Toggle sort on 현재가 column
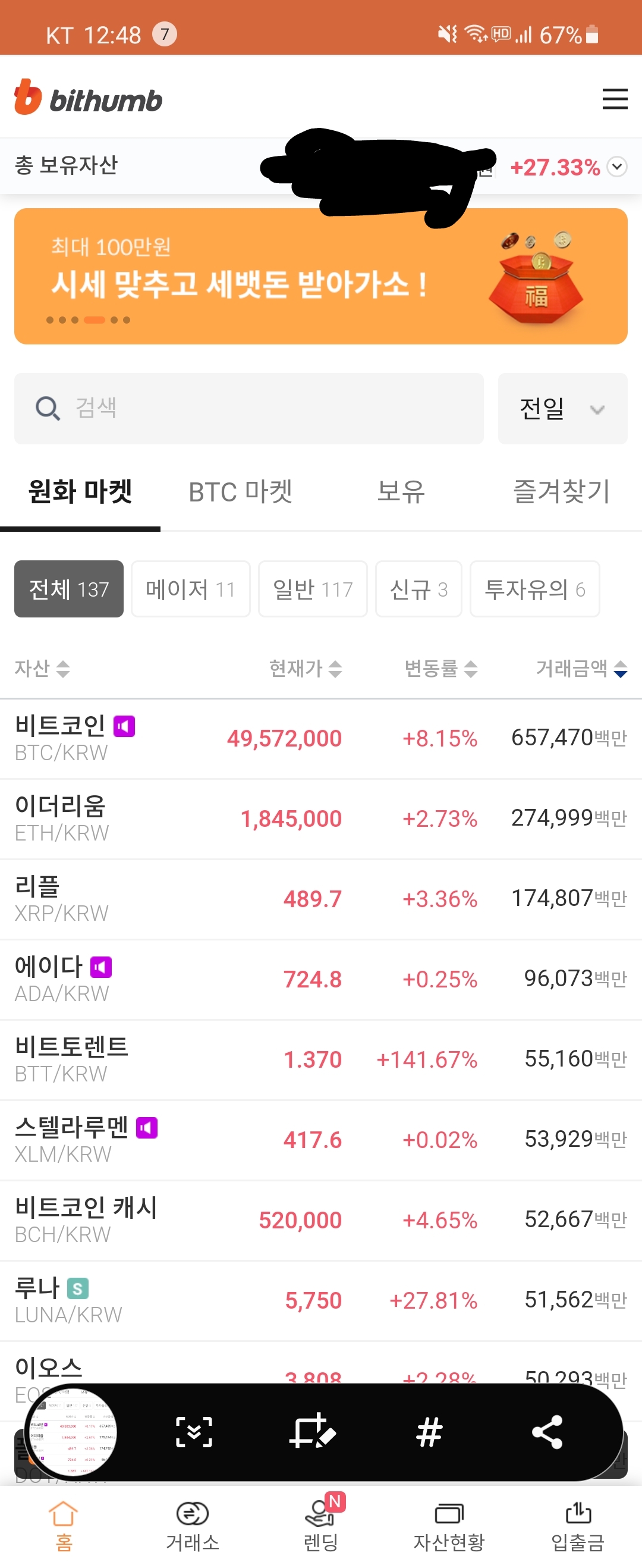 point(306,669)
